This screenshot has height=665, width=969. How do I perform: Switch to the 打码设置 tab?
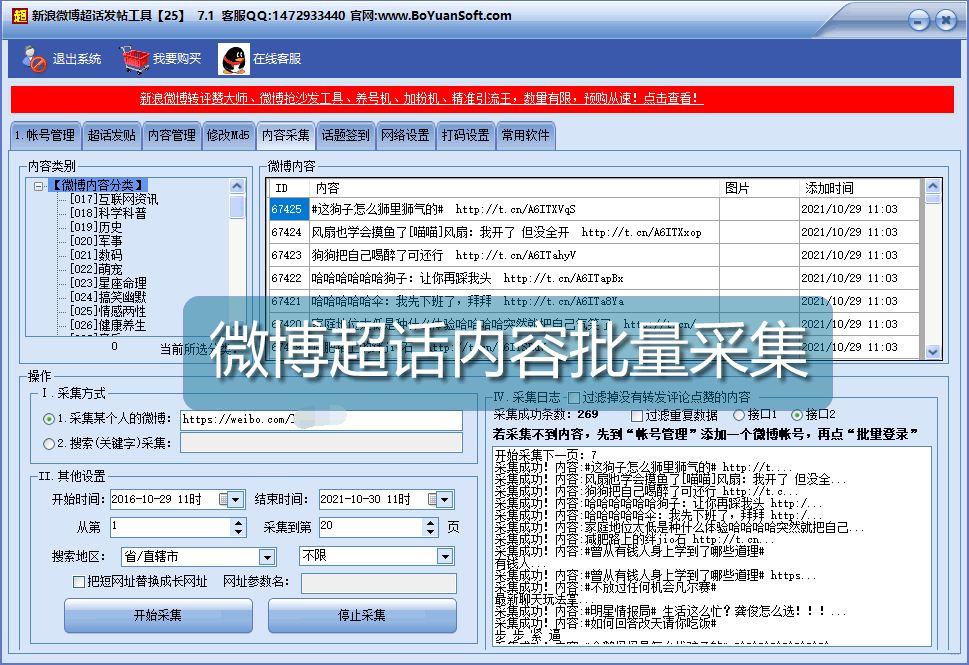465,135
